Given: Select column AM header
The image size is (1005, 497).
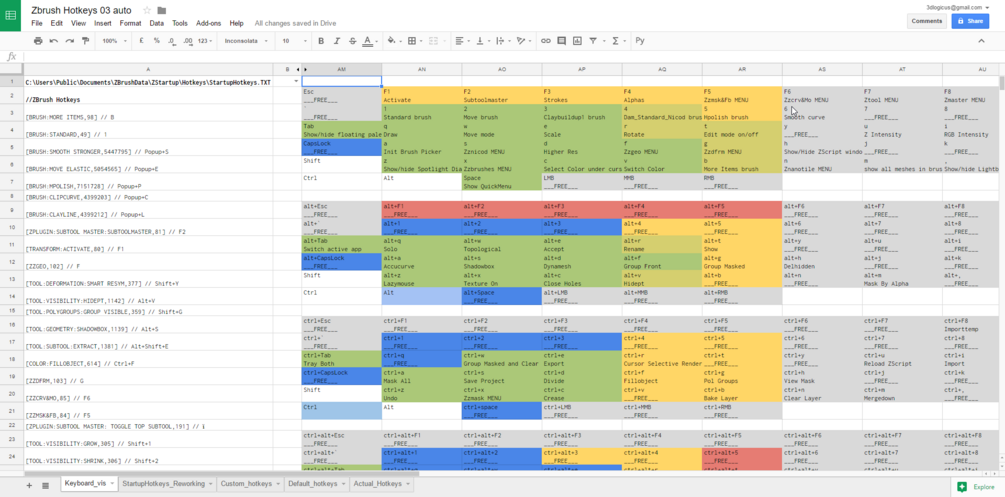Looking at the screenshot, I should [342, 69].
